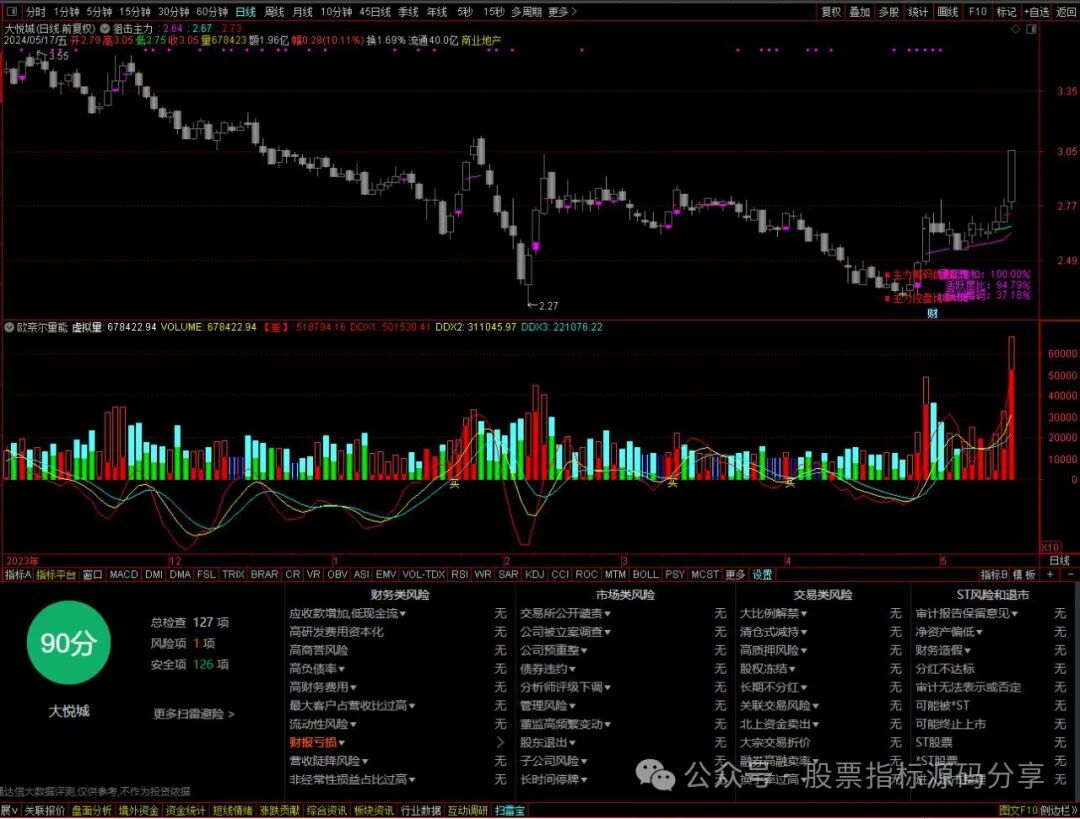
Task: Select the 指标A tab
Action: click(x=18, y=574)
